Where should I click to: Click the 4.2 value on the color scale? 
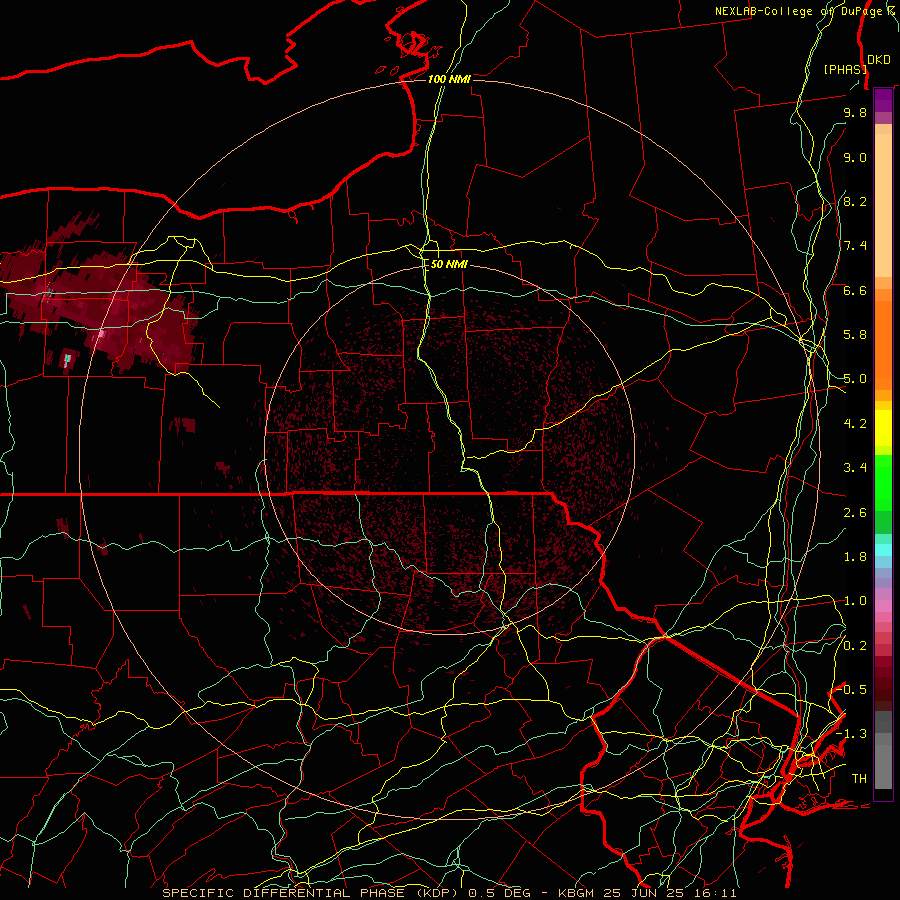click(855, 424)
